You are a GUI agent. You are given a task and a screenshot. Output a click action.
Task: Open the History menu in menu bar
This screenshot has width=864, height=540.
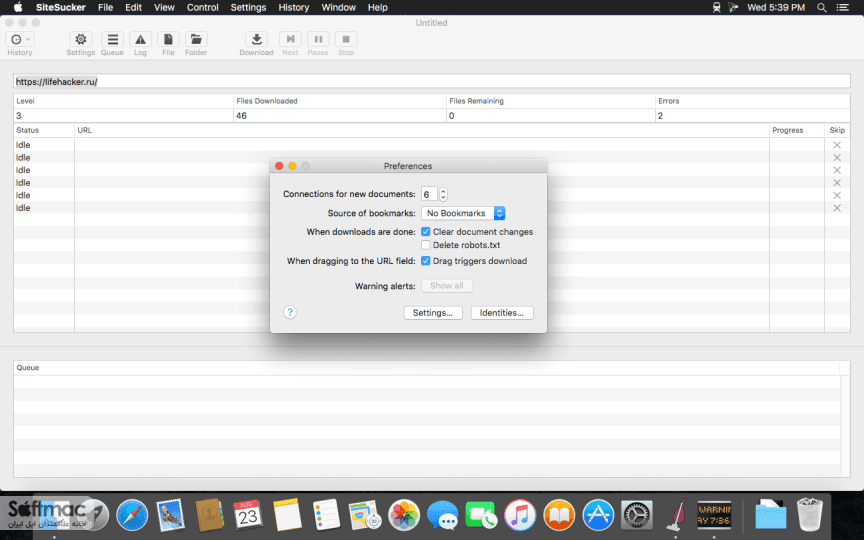click(x=293, y=7)
